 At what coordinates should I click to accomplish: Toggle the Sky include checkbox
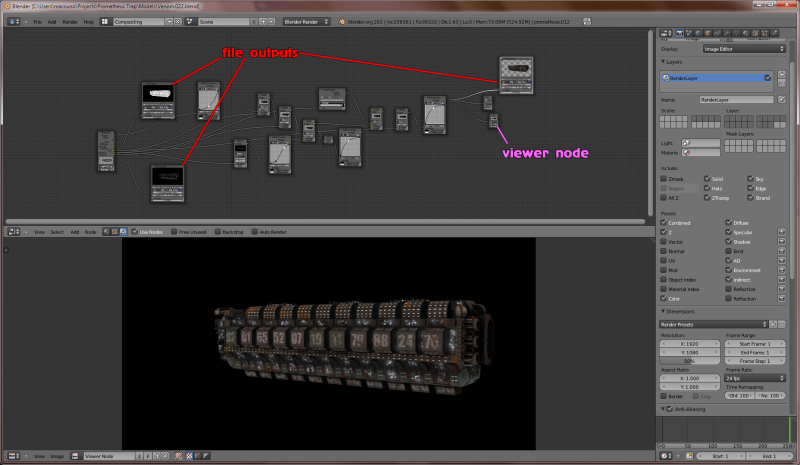pos(750,179)
